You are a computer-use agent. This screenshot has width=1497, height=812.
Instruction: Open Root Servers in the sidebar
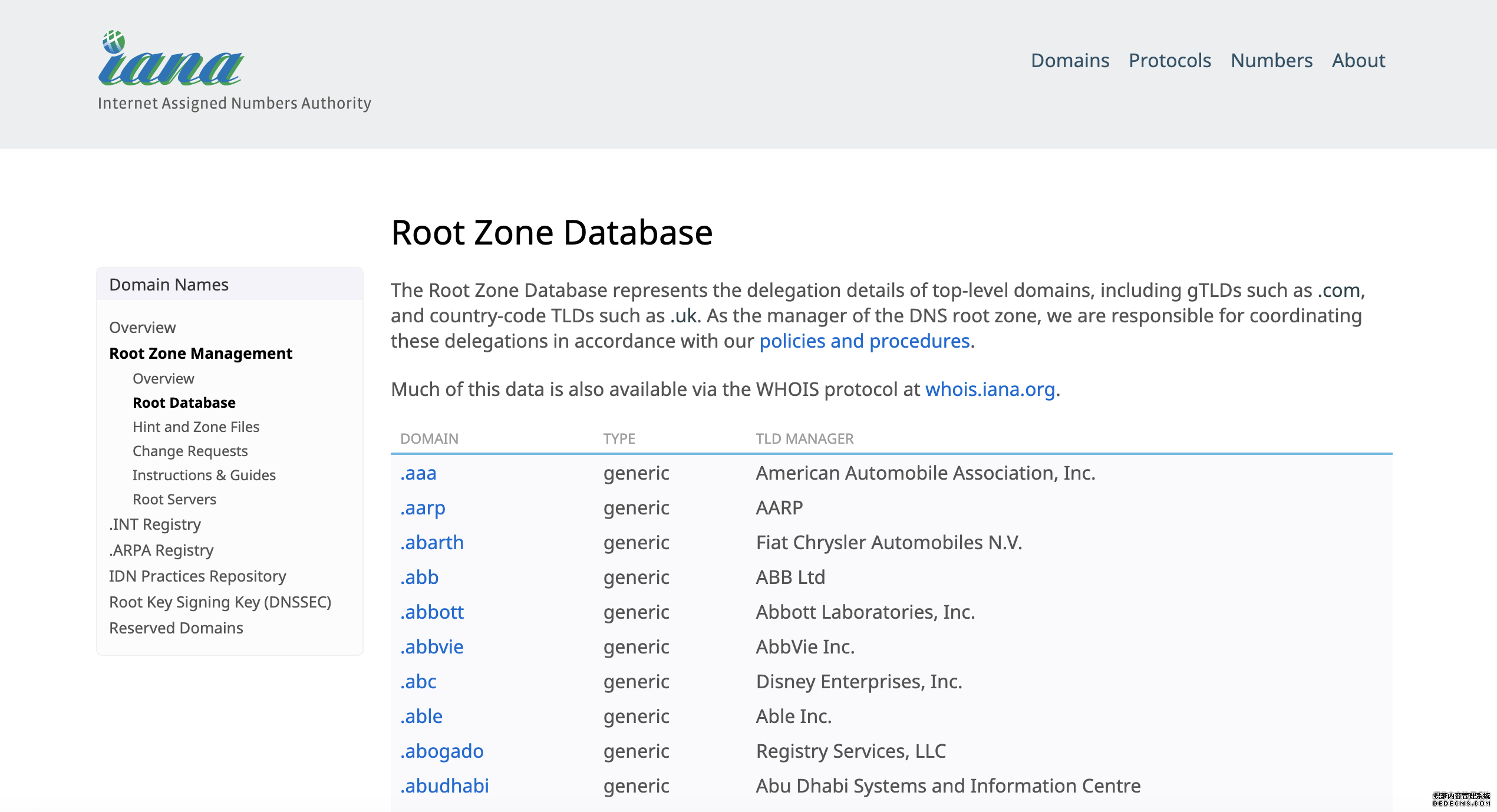point(174,499)
